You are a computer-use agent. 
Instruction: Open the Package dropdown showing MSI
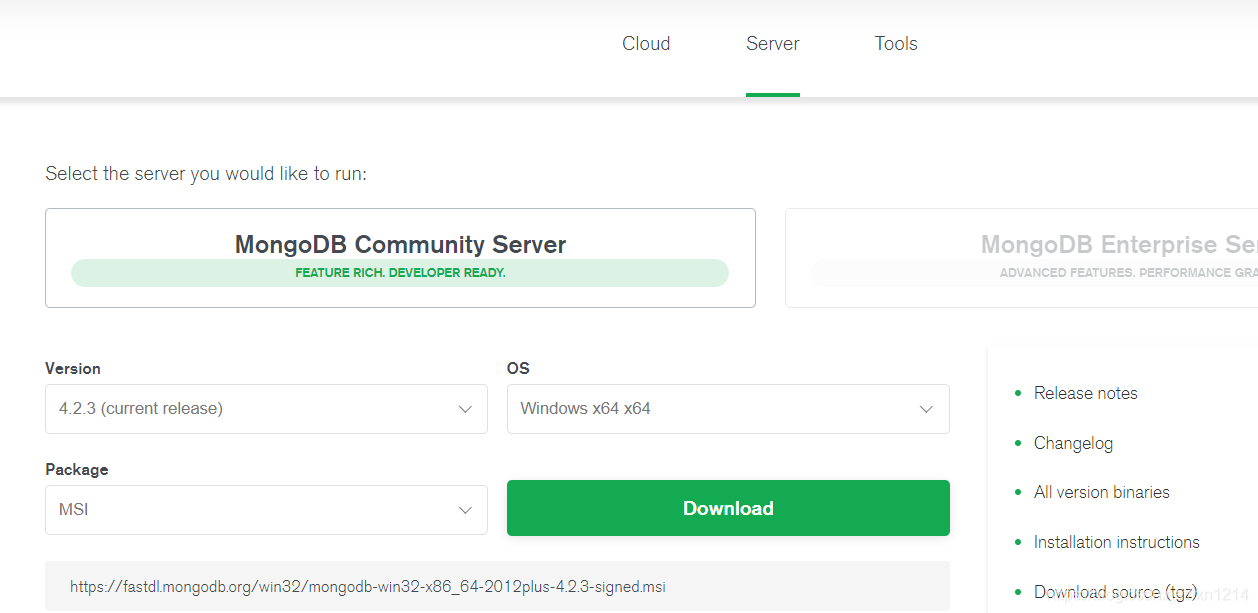pyautogui.click(x=266, y=510)
